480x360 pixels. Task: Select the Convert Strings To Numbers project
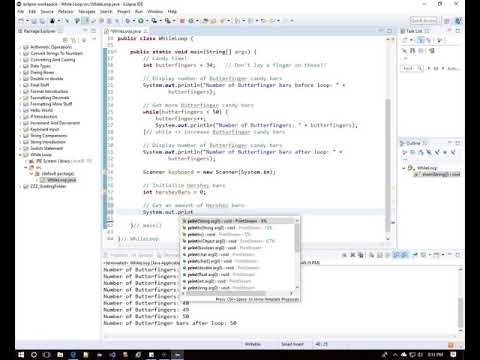pyautogui.click(x=56, y=53)
